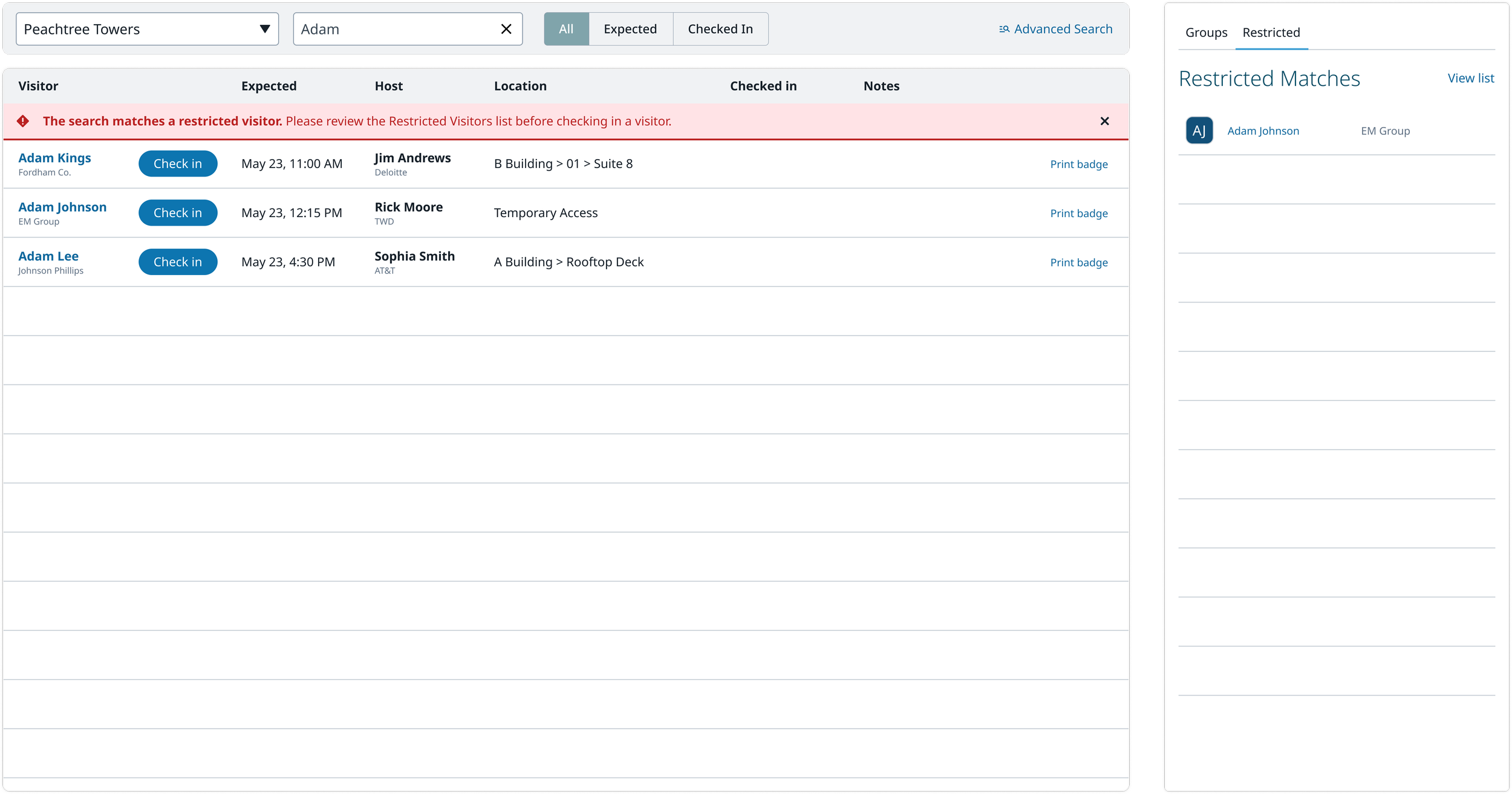Filter visitors by Expected

pos(630,29)
